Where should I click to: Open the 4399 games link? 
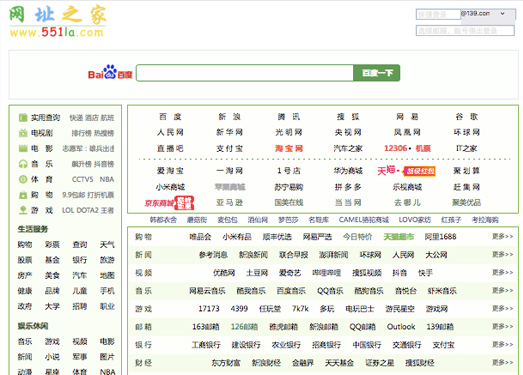(239, 309)
